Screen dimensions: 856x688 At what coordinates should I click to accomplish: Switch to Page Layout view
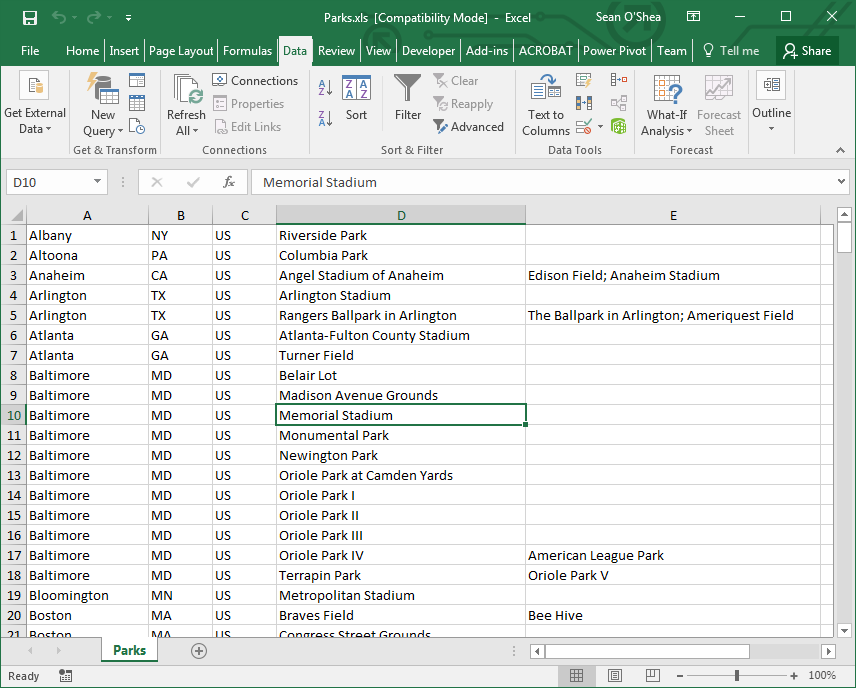(x=615, y=676)
